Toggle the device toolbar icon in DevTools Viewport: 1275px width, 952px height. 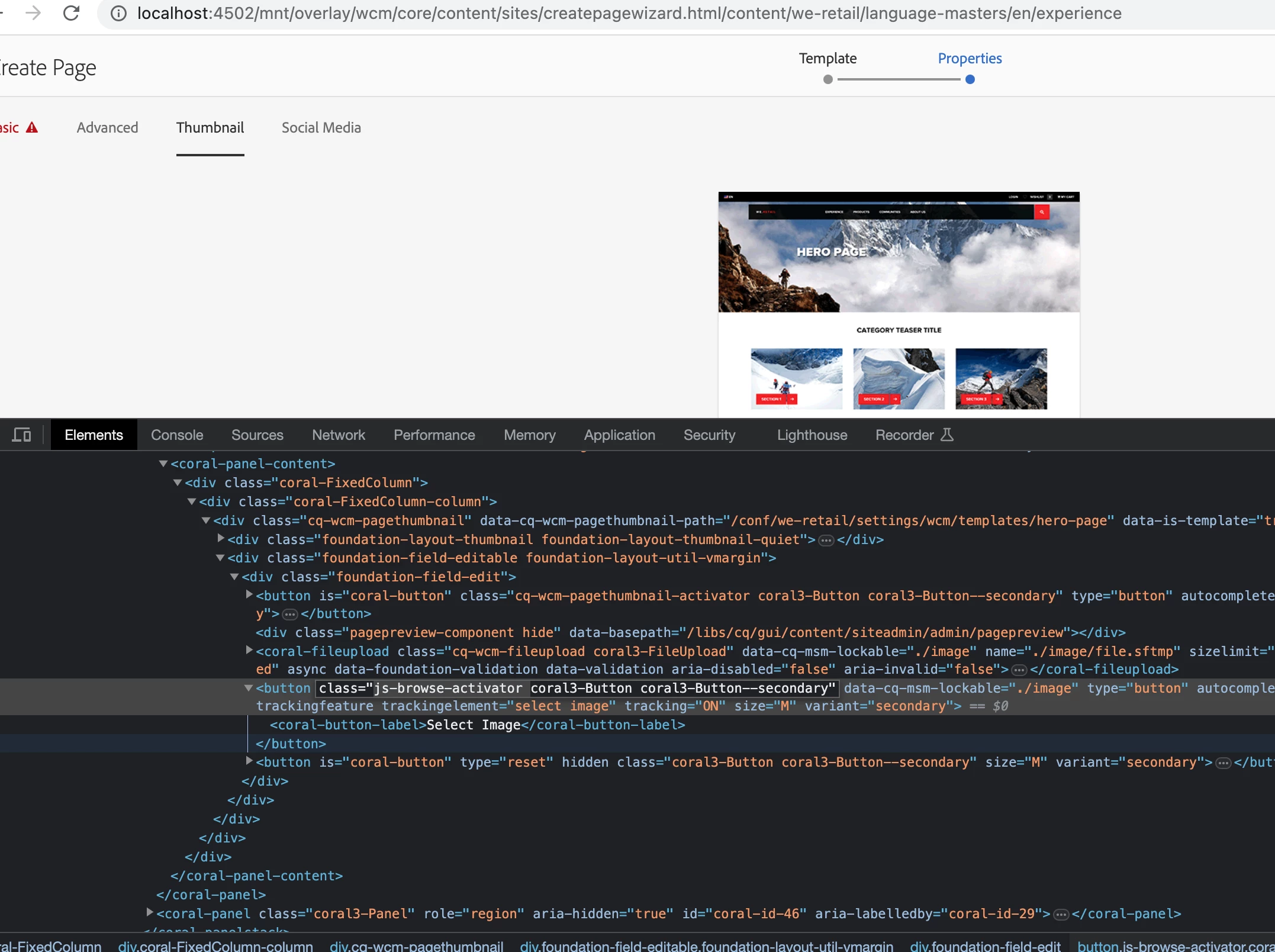[x=22, y=435]
